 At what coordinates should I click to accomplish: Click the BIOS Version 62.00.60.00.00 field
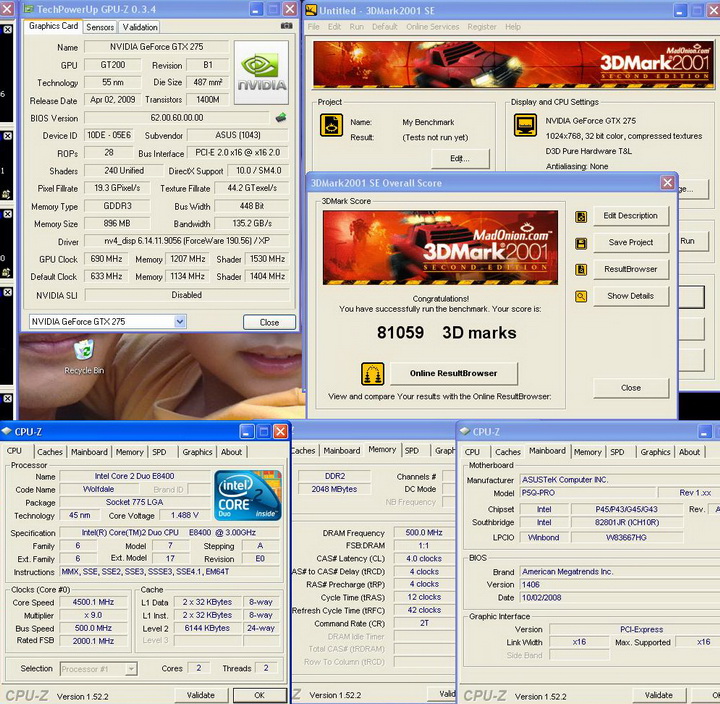coord(177,118)
